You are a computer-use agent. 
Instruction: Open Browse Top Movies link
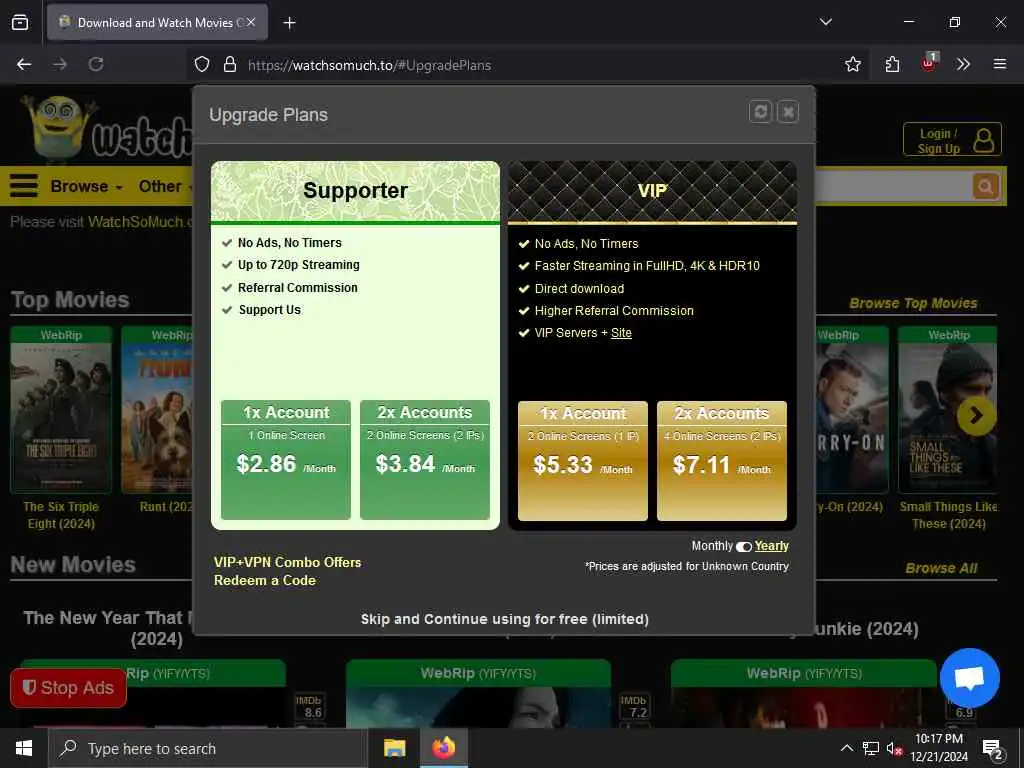point(913,303)
